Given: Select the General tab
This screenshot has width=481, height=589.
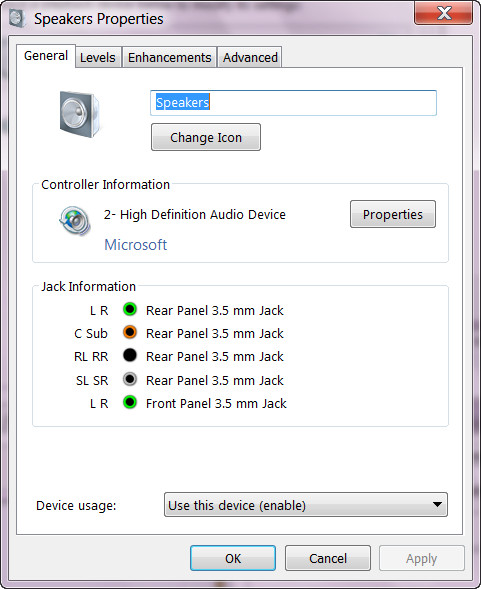Looking at the screenshot, I should (x=46, y=56).
